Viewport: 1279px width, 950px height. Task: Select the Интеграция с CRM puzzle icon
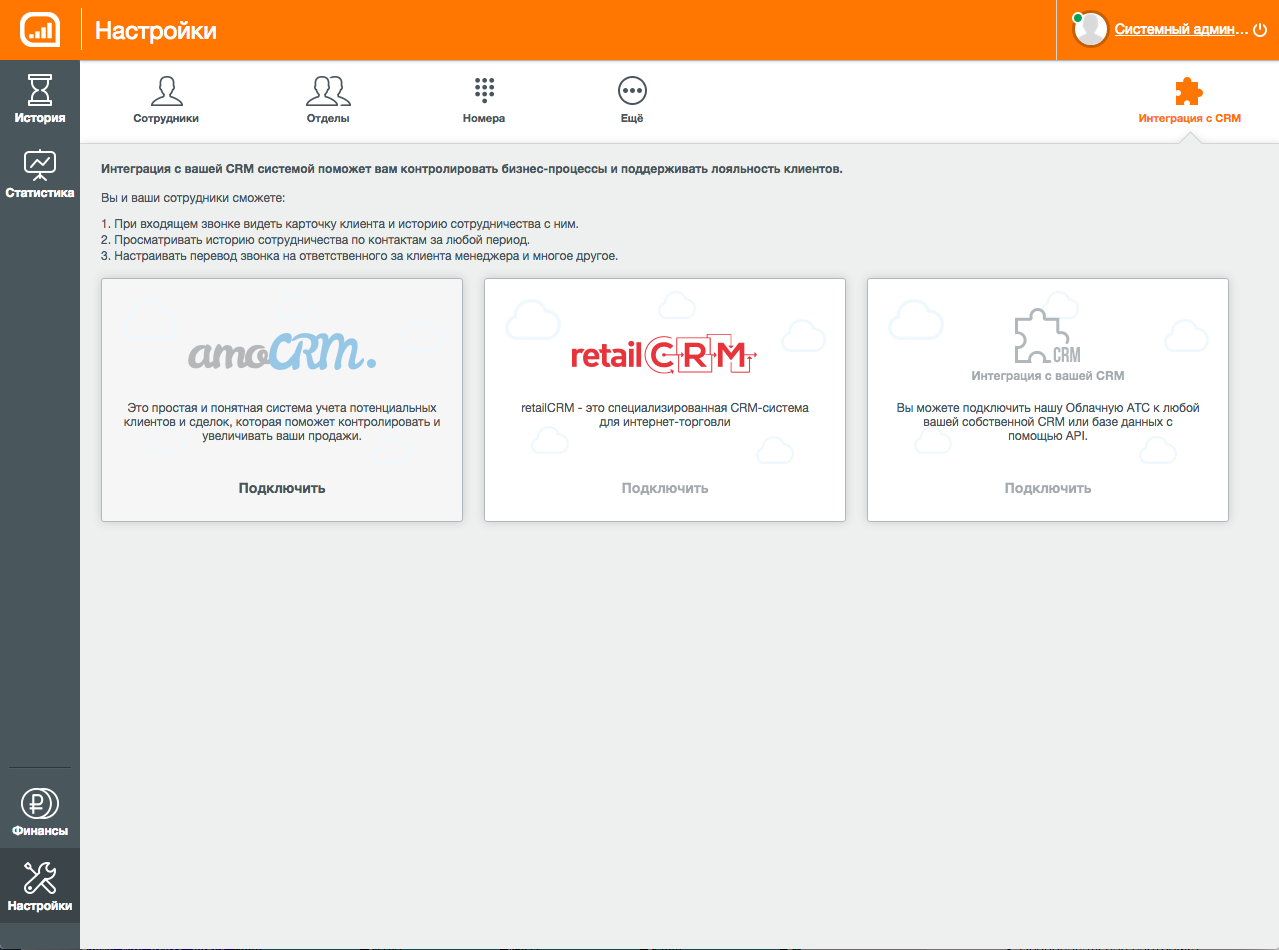(1189, 91)
